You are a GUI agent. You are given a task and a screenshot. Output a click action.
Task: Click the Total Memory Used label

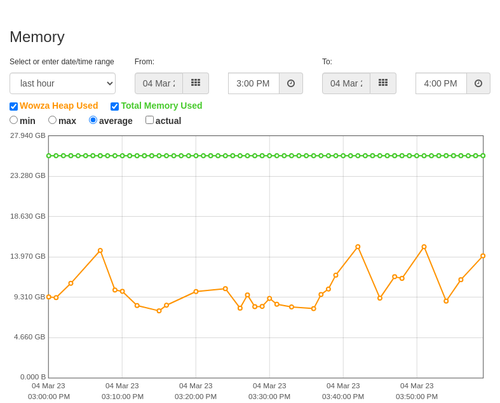161,106
